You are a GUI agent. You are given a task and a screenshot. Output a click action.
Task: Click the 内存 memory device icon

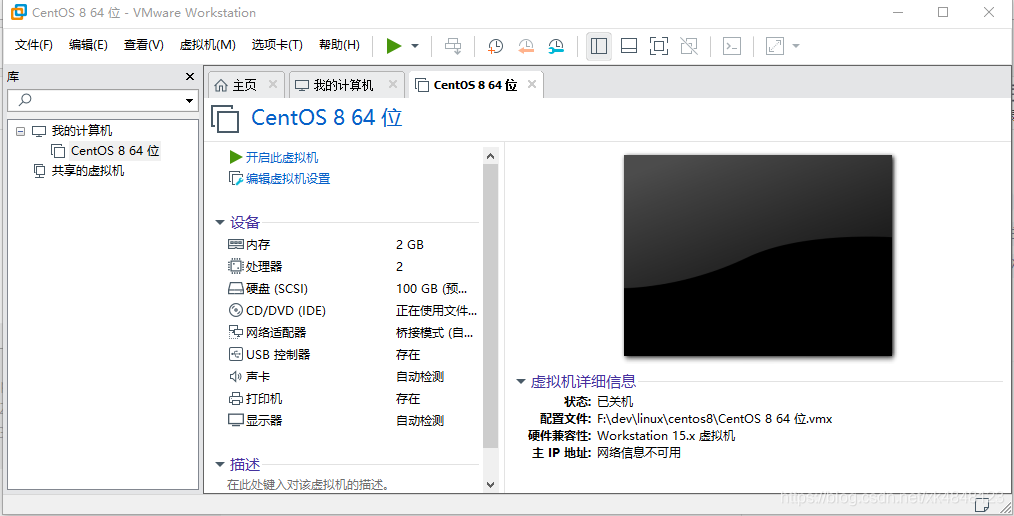pos(235,244)
